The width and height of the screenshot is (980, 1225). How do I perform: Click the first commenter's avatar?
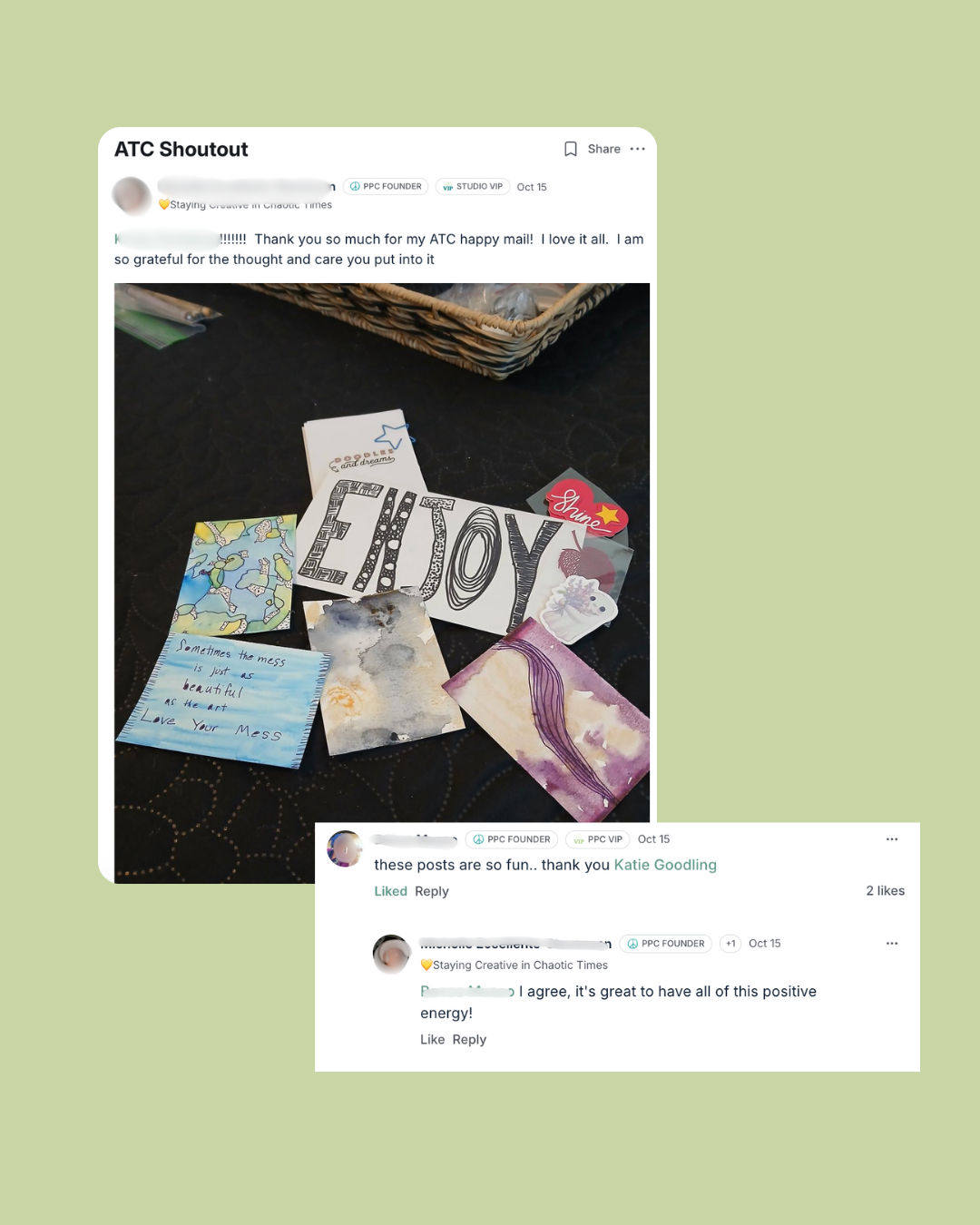click(345, 848)
